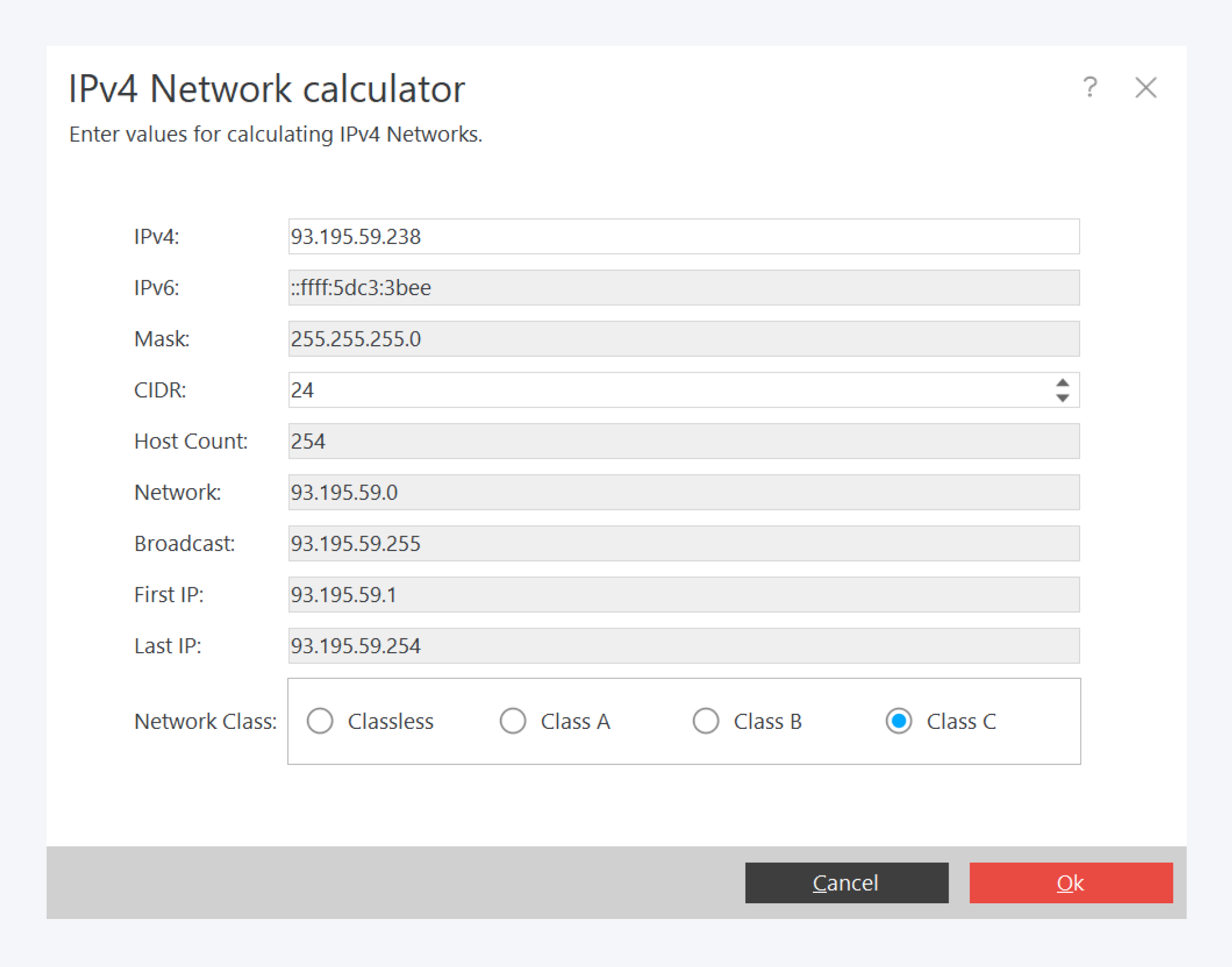Open the help for IPv4 Network calculator
This screenshot has height=967, width=1232.
tap(1089, 88)
